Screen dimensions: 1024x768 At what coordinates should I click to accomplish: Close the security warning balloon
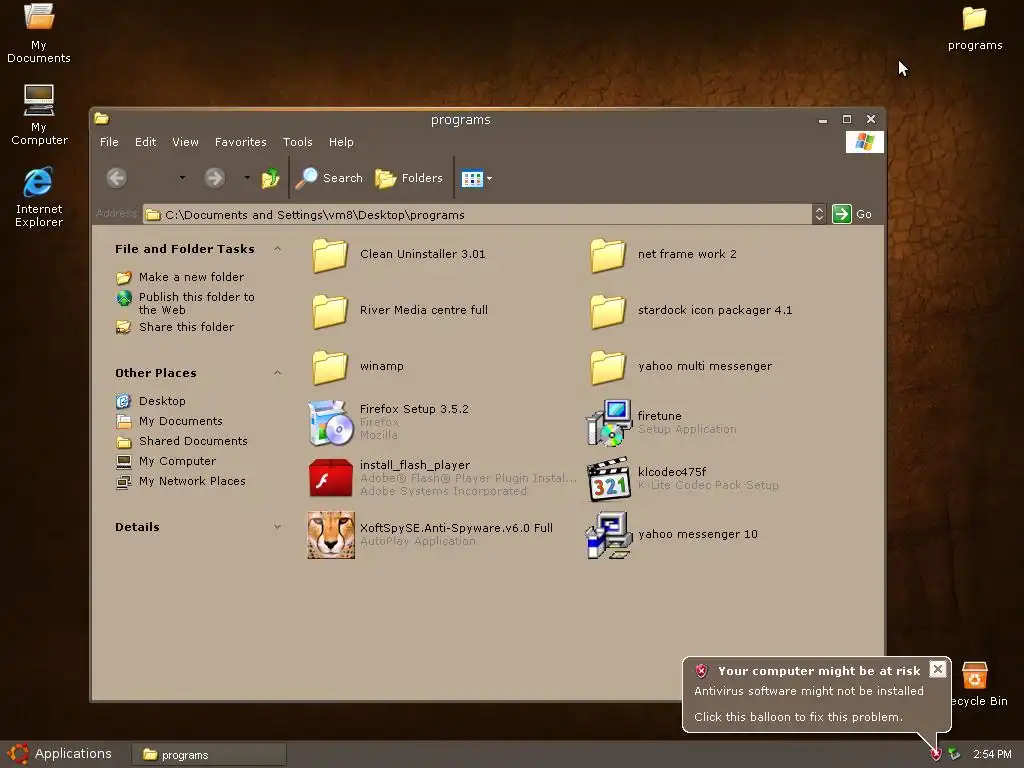pyautogui.click(x=937, y=669)
